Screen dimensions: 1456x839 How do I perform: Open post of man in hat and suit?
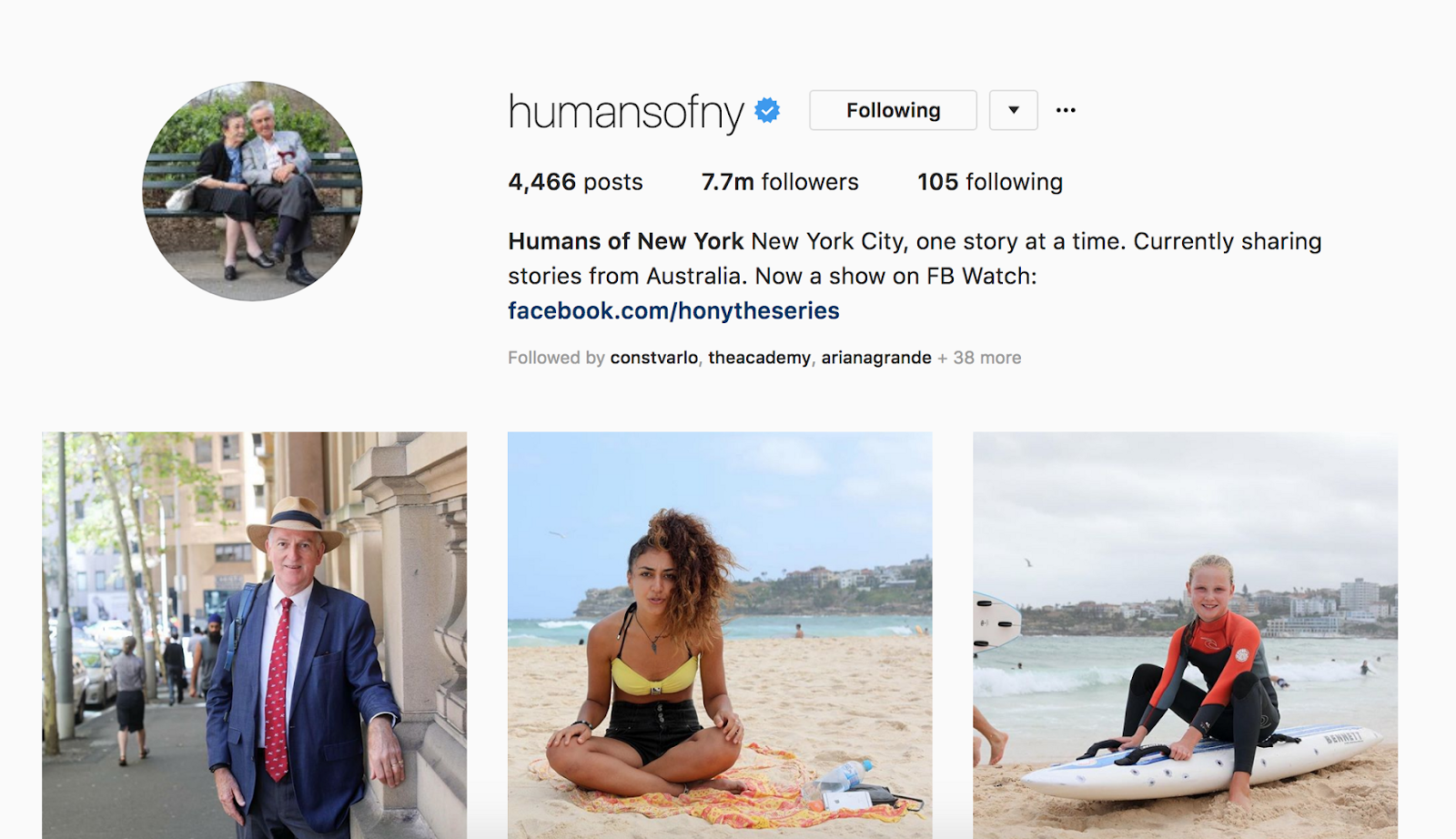[255, 635]
